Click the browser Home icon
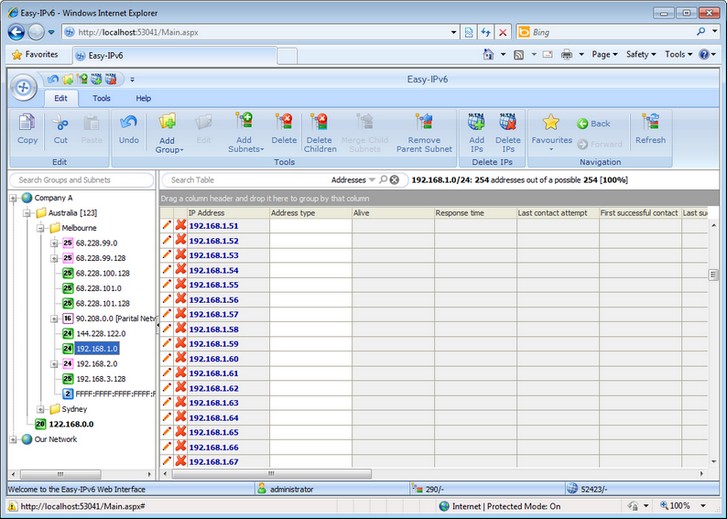727x519 pixels. tap(488, 54)
